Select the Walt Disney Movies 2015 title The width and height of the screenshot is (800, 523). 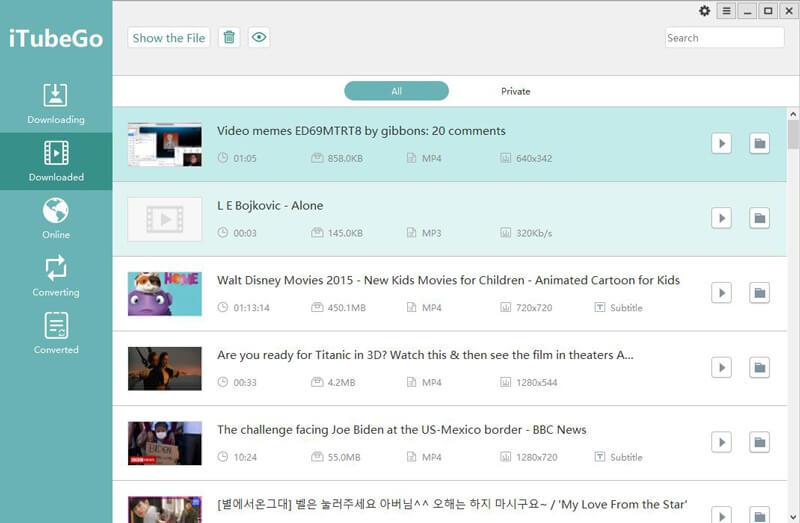coord(448,280)
